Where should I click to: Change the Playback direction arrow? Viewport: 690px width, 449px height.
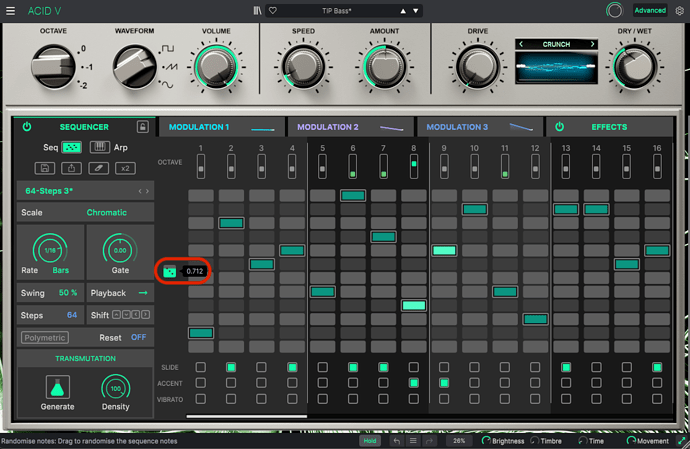(143, 293)
